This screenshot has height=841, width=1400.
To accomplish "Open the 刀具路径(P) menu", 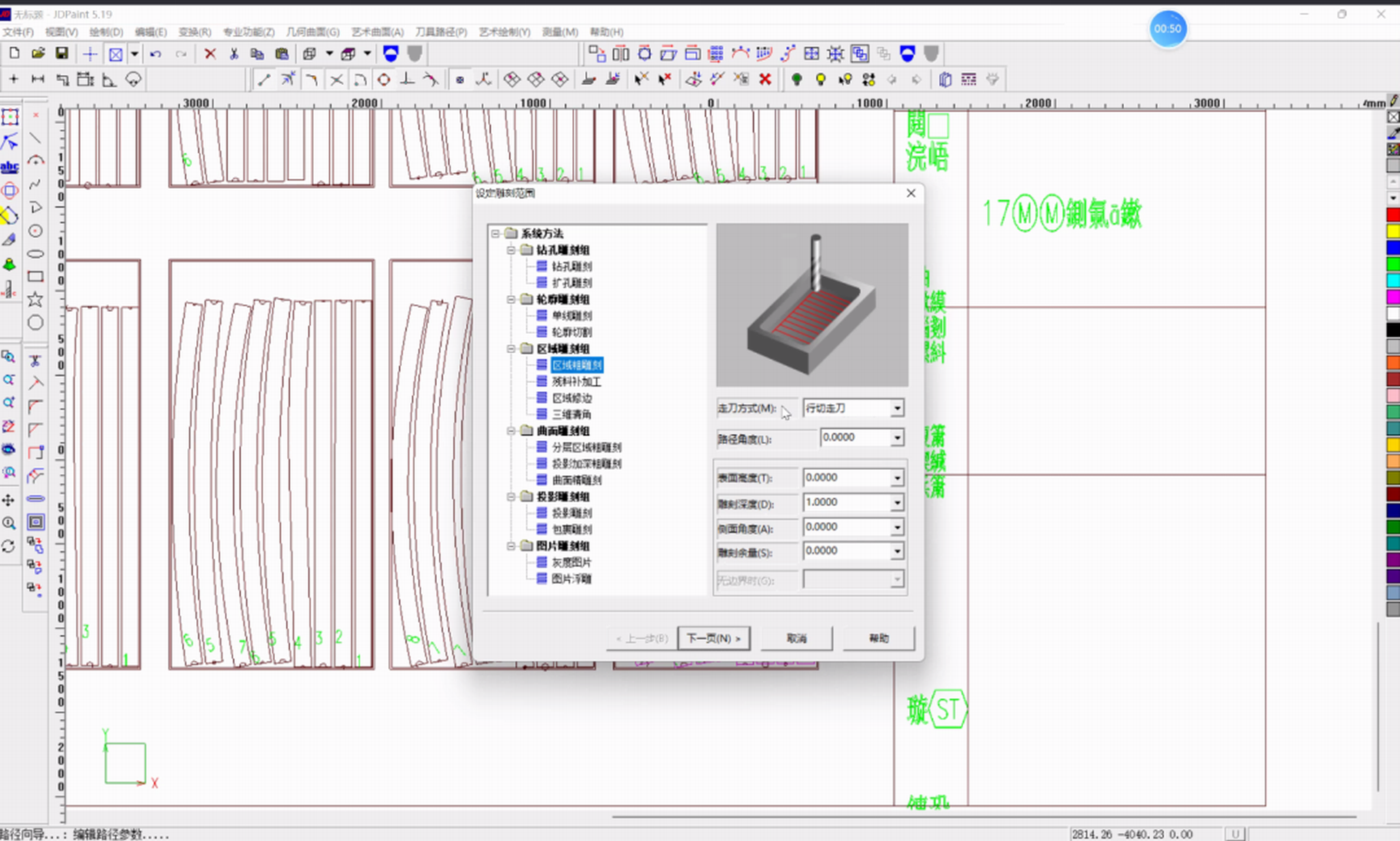I will click(x=441, y=32).
